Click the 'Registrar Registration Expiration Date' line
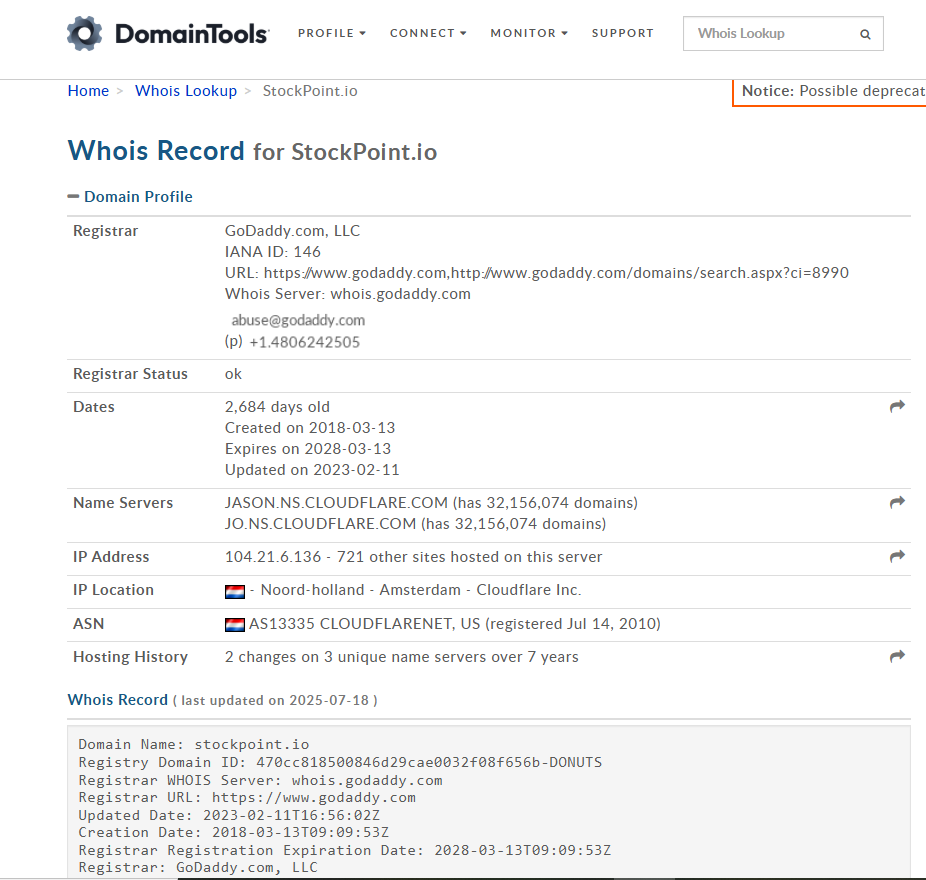926x880 pixels. (345, 850)
